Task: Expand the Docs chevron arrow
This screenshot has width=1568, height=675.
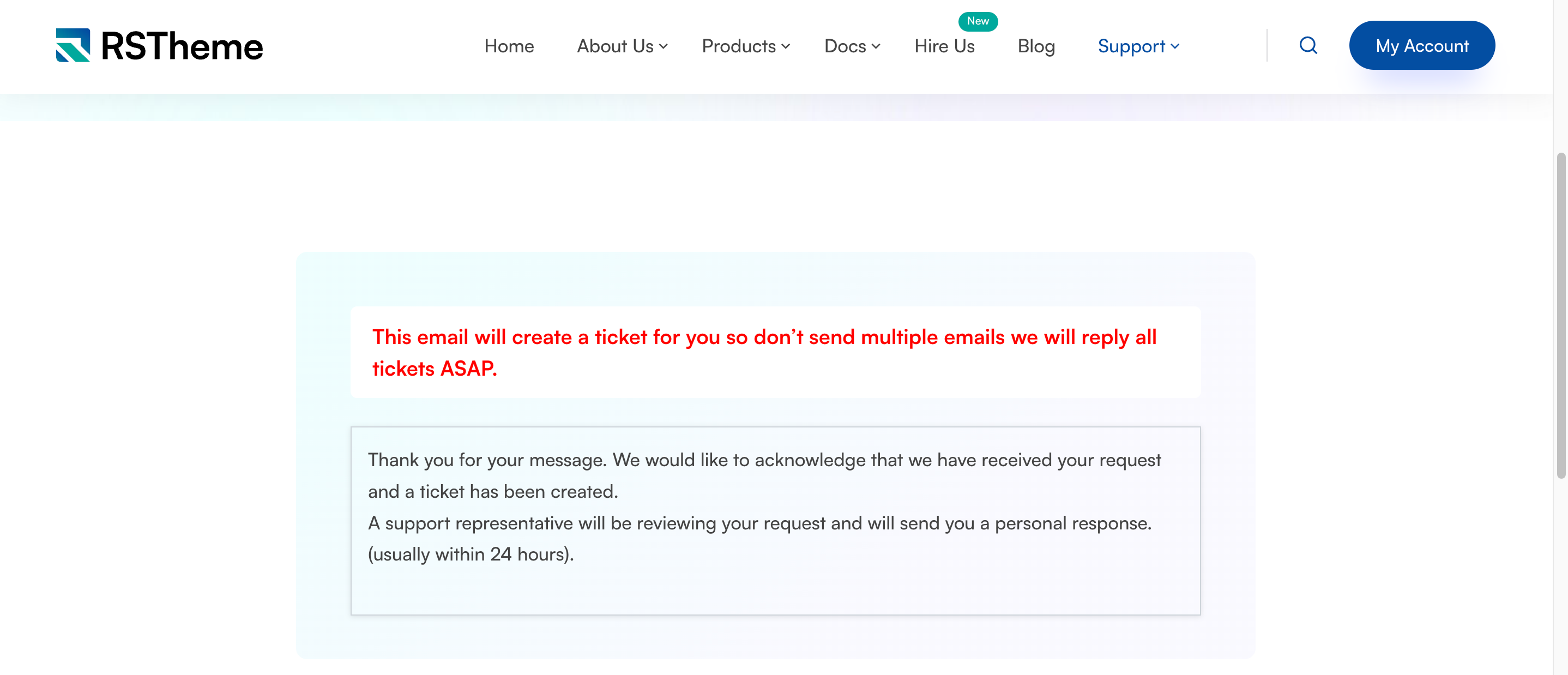Action: click(x=876, y=46)
